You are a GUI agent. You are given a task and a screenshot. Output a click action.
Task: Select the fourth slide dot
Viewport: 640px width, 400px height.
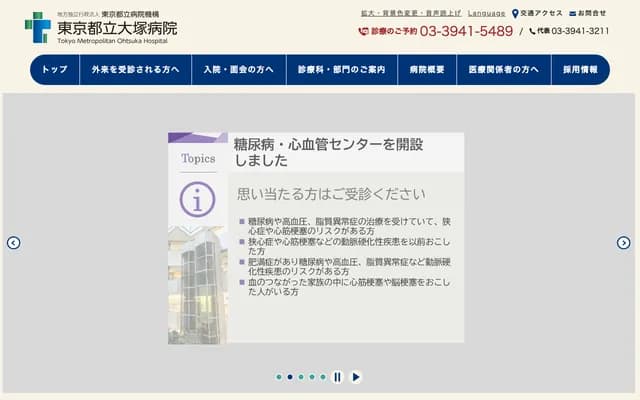coord(312,377)
